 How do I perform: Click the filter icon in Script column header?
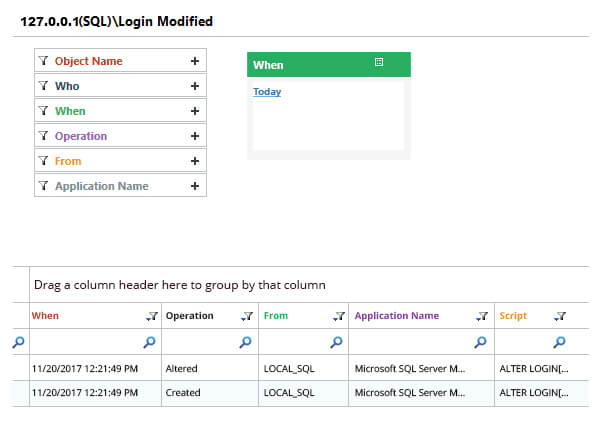click(560, 316)
